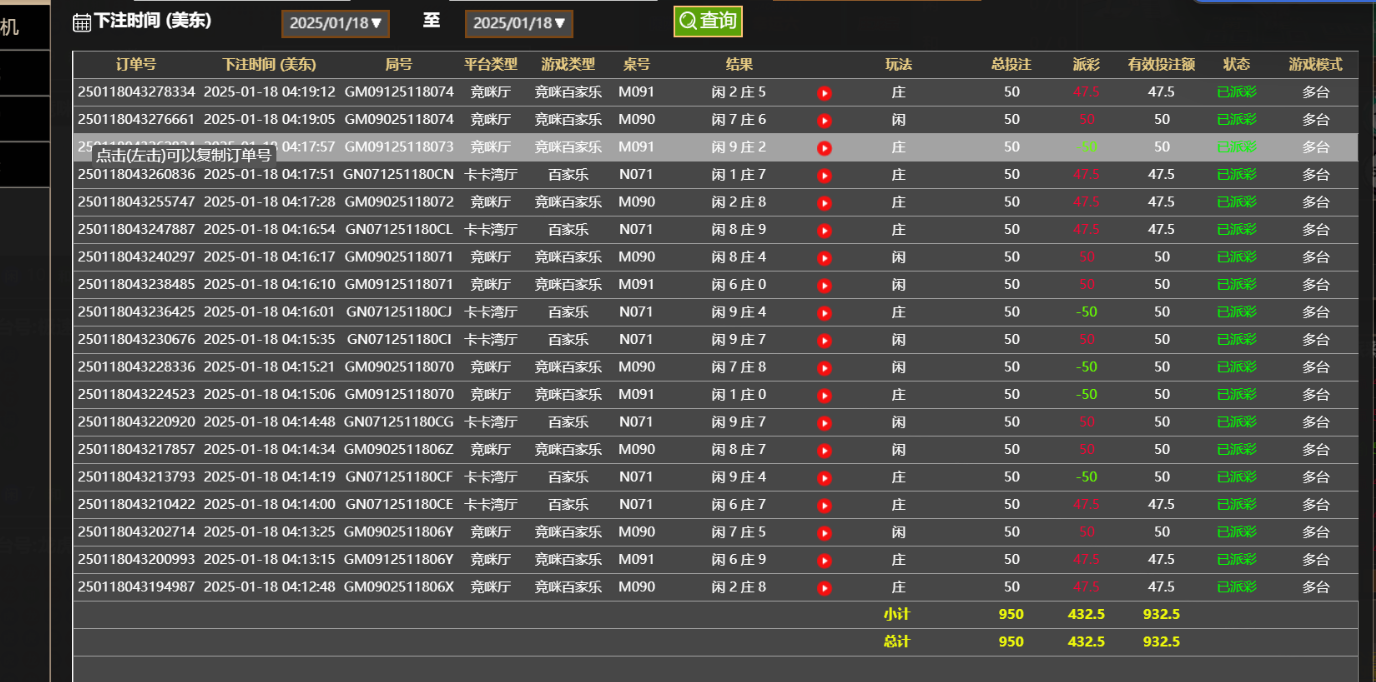Copy order number 250118043276661

[x=137, y=119]
